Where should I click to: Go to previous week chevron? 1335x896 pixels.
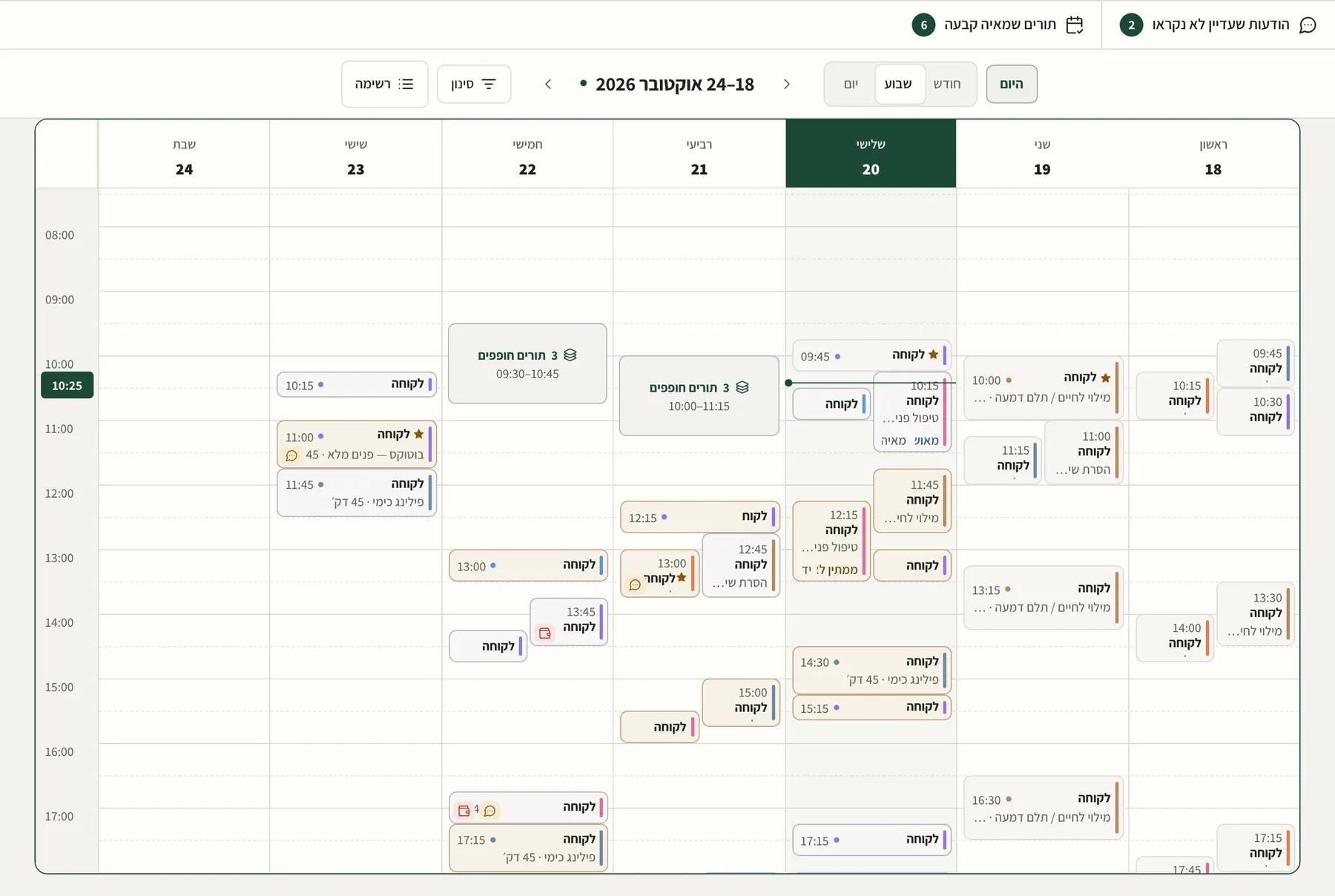point(787,84)
